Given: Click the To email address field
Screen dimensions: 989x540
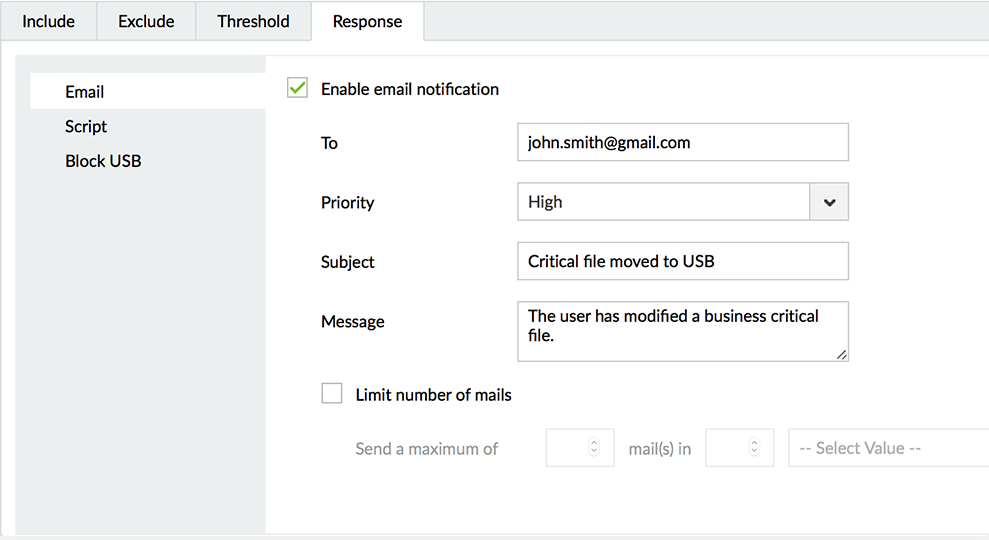Looking at the screenshot, I should click(x=682, y=142).
